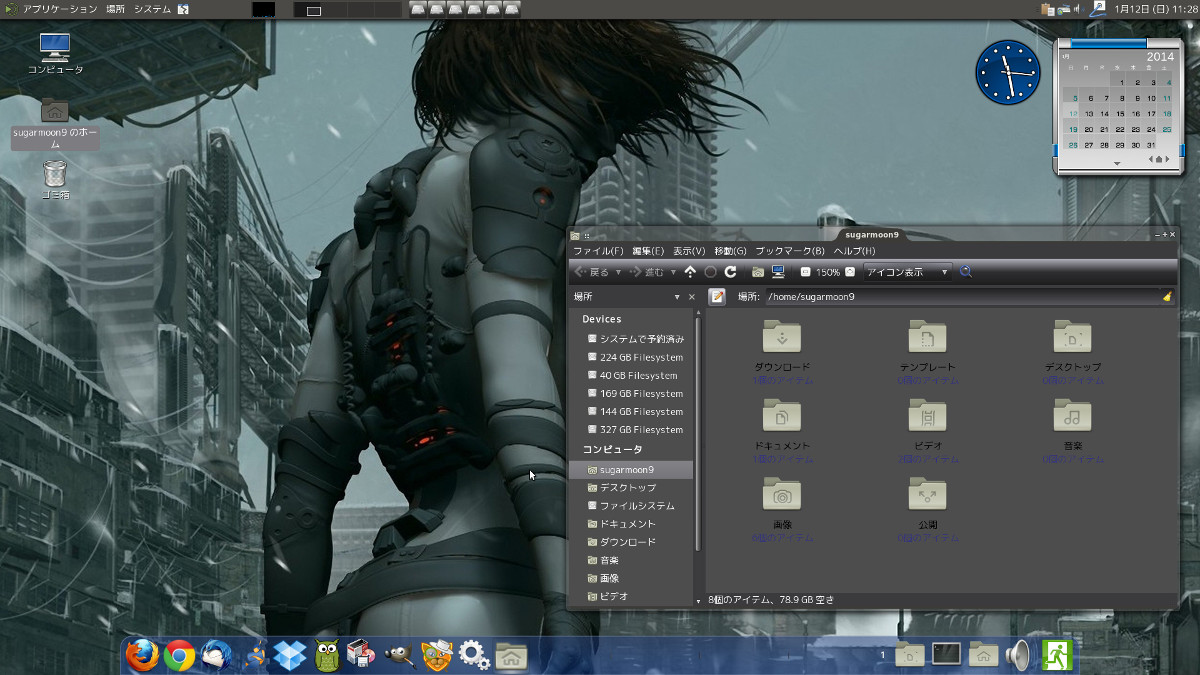The width and height of the screenshot is (1200, 675).
Task: Open the 公開 folder icon
Action: [x=927, y=494]
